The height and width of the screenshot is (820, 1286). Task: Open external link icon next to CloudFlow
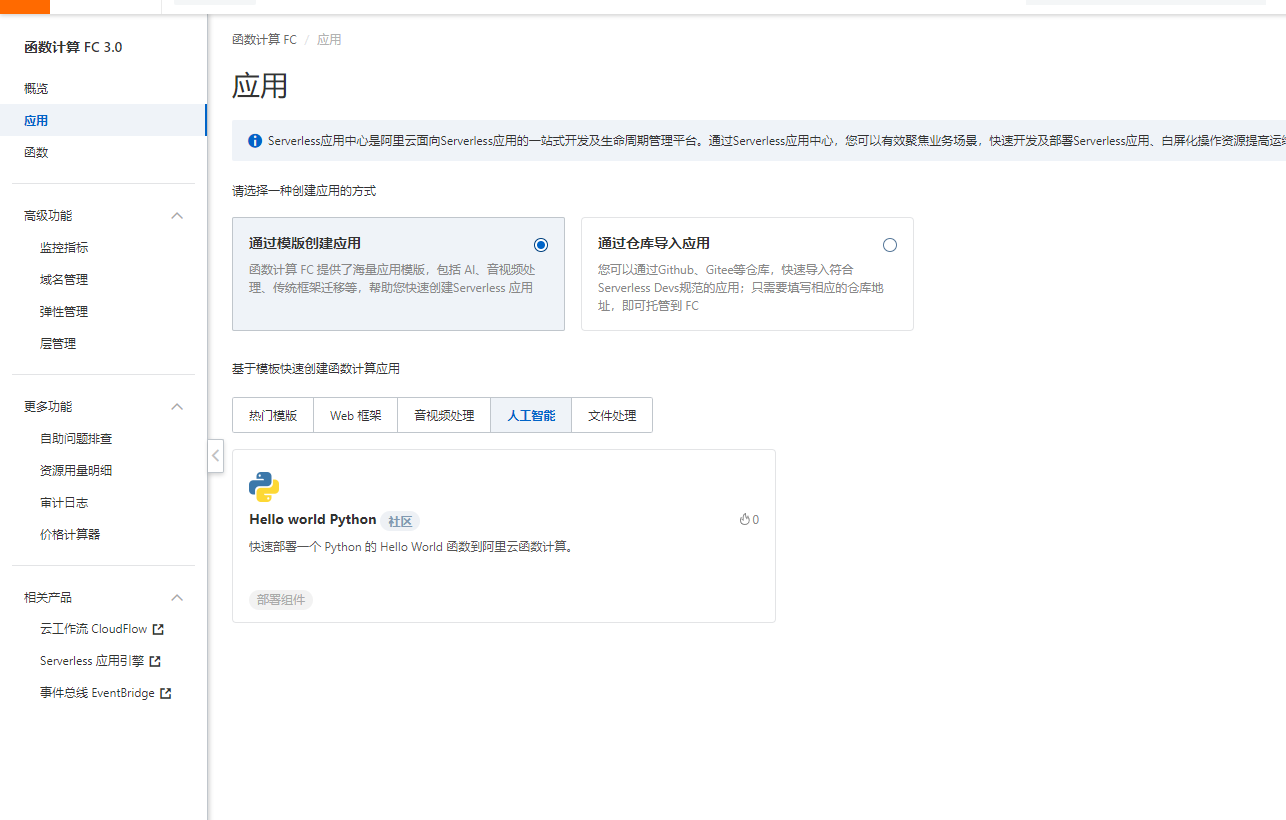158,629
